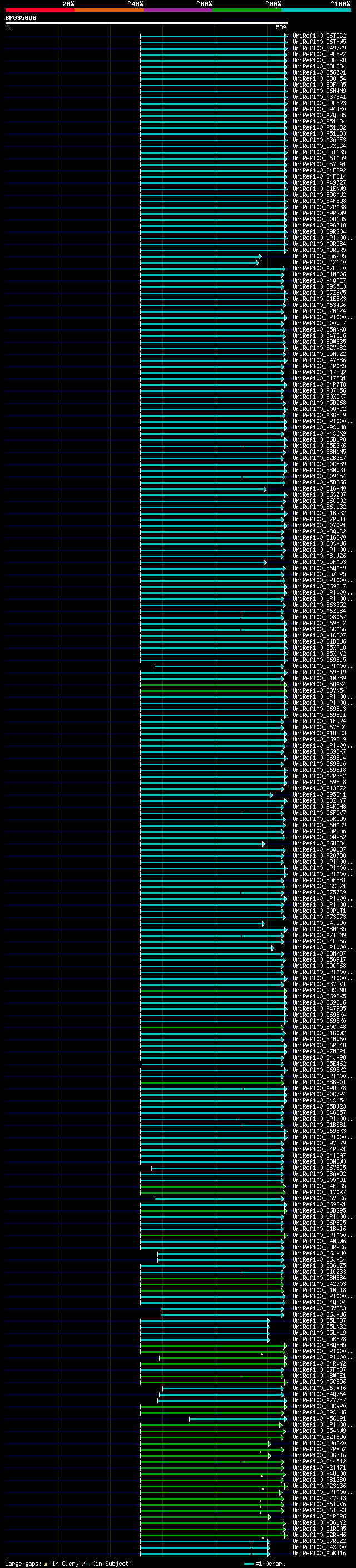Click hit label UniRef100_A1DEC3
This screenshot has width=356, height=1568.
[x=319, y=734]
